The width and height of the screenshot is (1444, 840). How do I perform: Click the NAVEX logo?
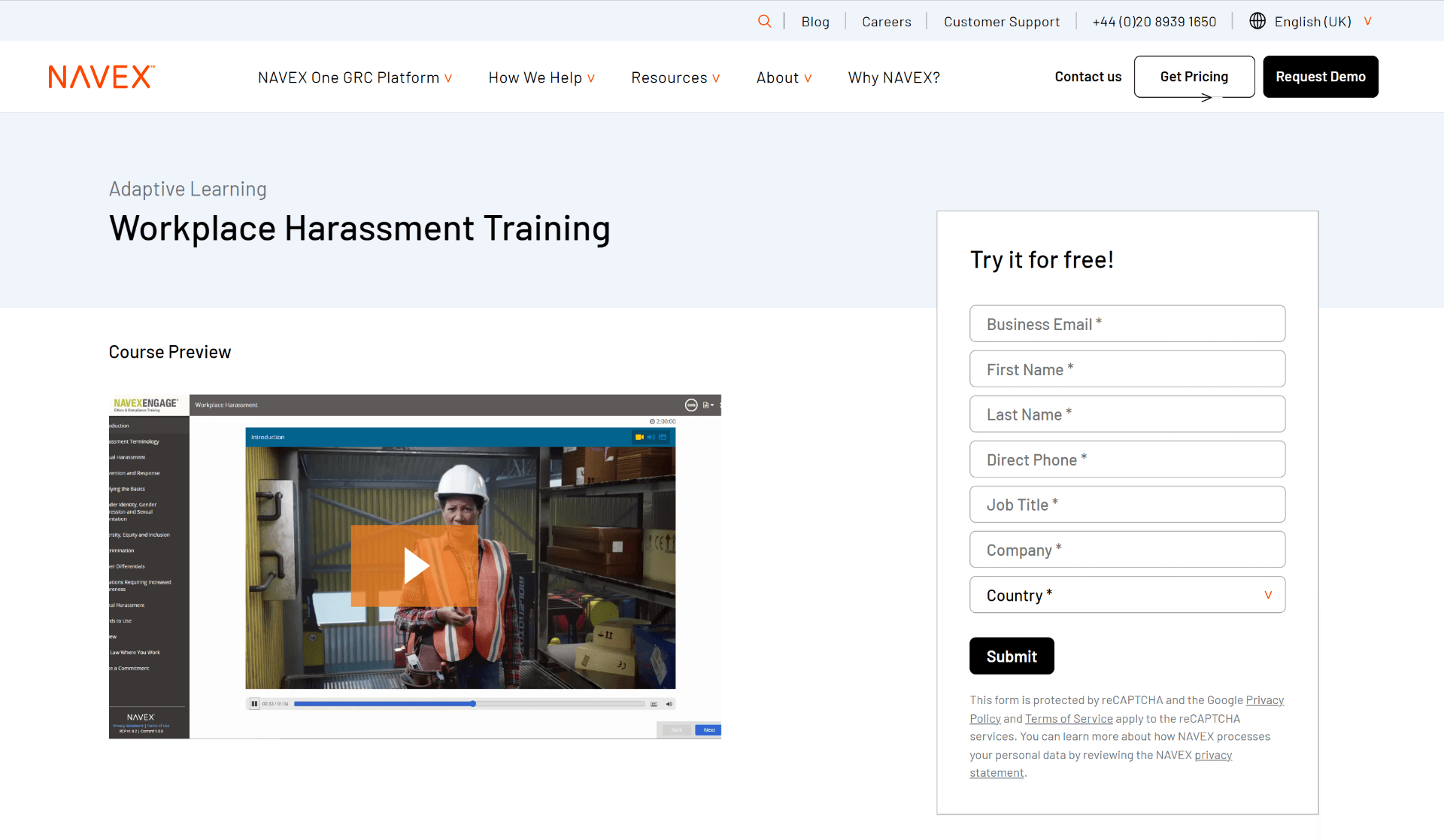coord(102,77)
